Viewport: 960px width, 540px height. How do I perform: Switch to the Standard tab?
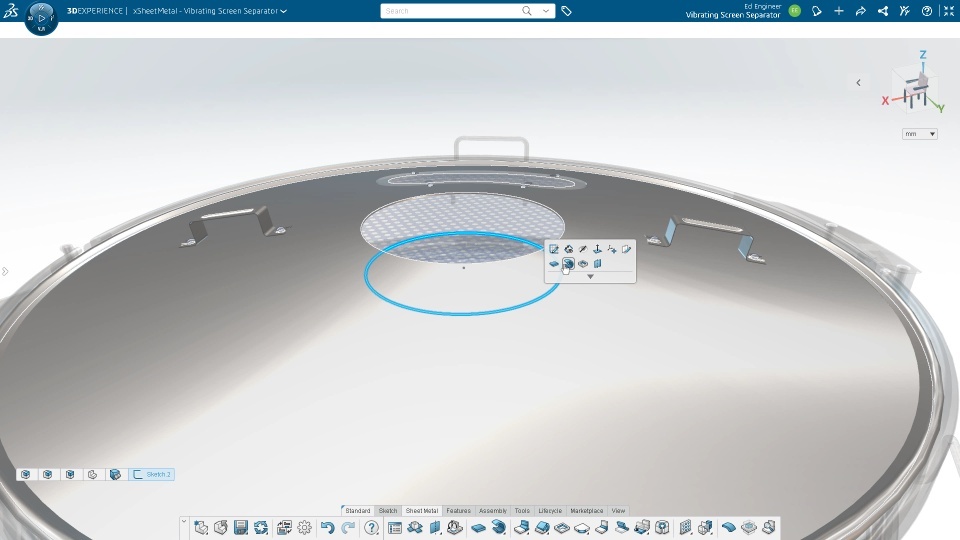point(358,511)
